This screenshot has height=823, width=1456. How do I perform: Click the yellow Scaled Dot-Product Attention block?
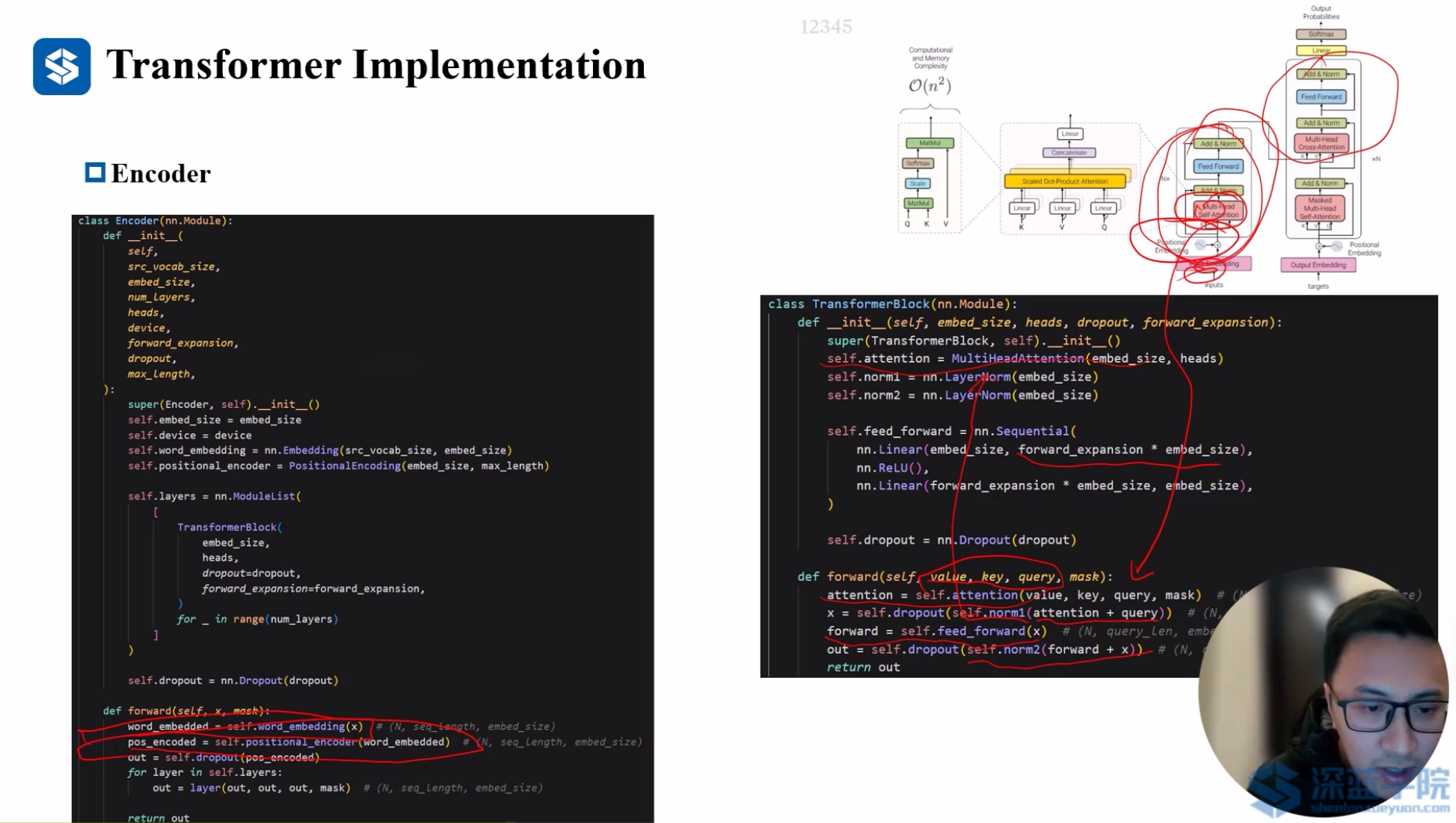pyautogui.click(x=1065, y=181)
